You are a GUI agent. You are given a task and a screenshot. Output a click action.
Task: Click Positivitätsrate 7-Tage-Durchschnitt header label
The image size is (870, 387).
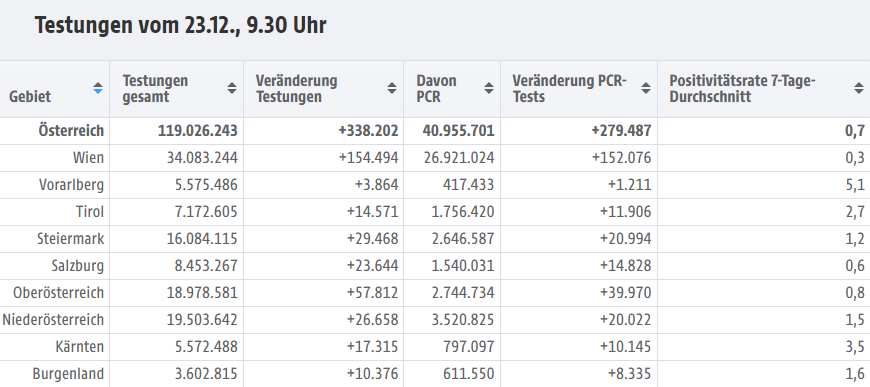coord(742,88)
